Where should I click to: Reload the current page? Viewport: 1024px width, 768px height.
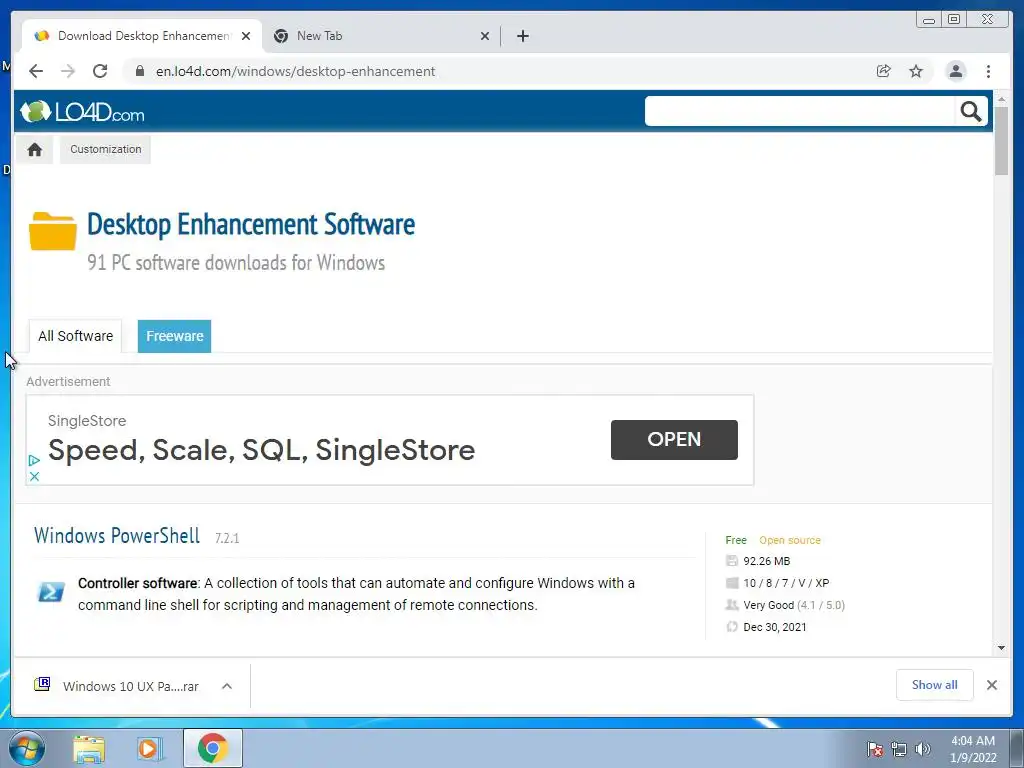click(100, 71)
